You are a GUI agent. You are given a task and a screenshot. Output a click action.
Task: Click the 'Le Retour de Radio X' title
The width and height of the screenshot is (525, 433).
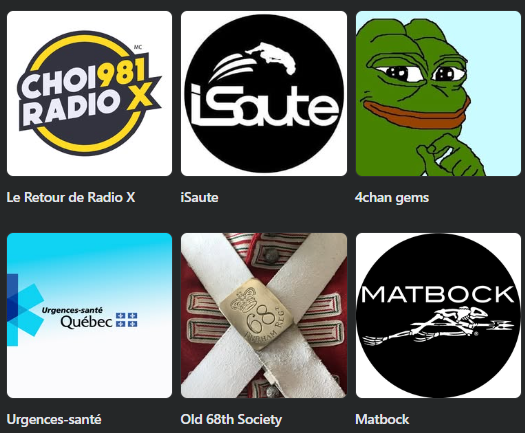click(71, 197)
